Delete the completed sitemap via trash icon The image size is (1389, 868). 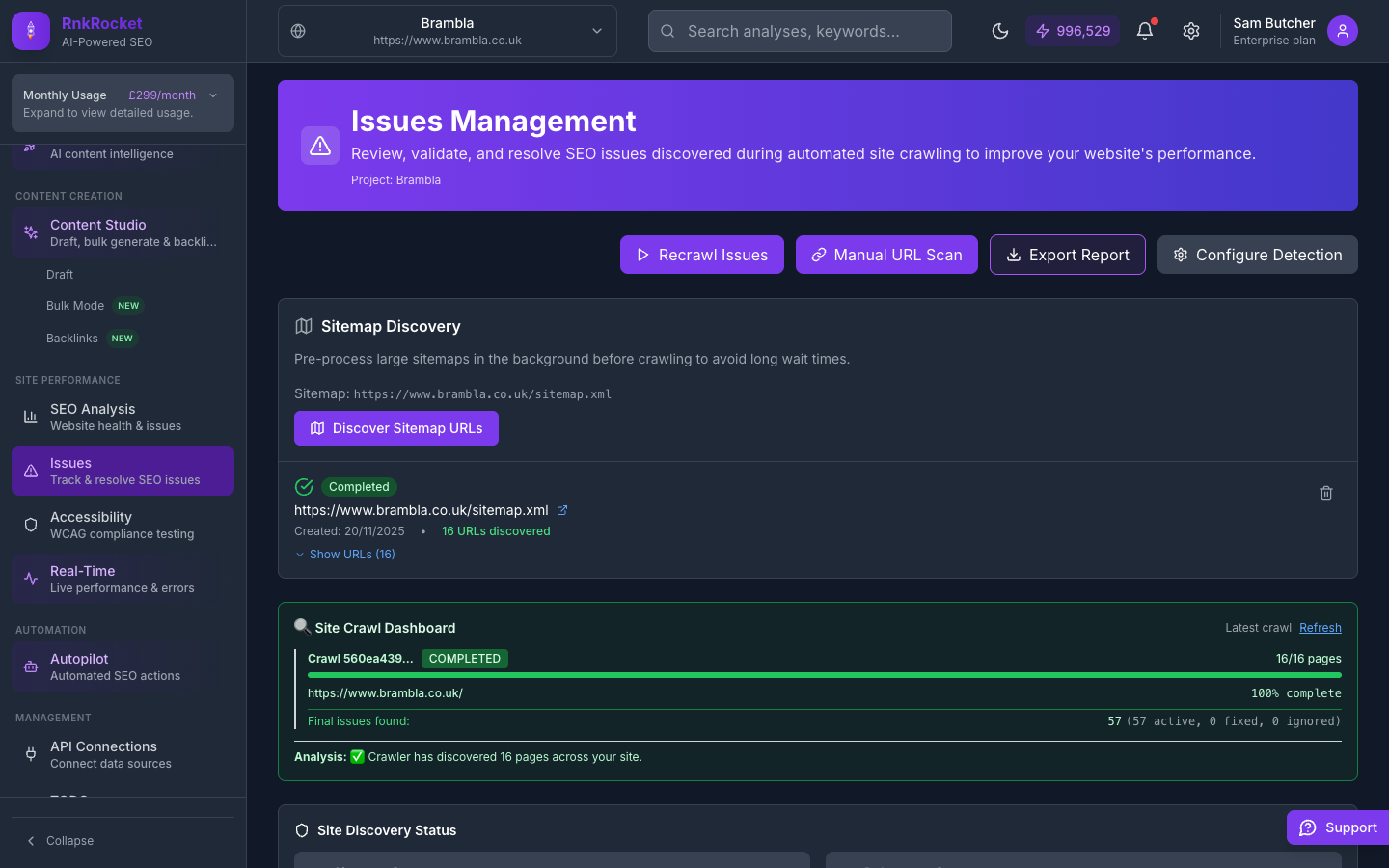(x=1326, y=493)
